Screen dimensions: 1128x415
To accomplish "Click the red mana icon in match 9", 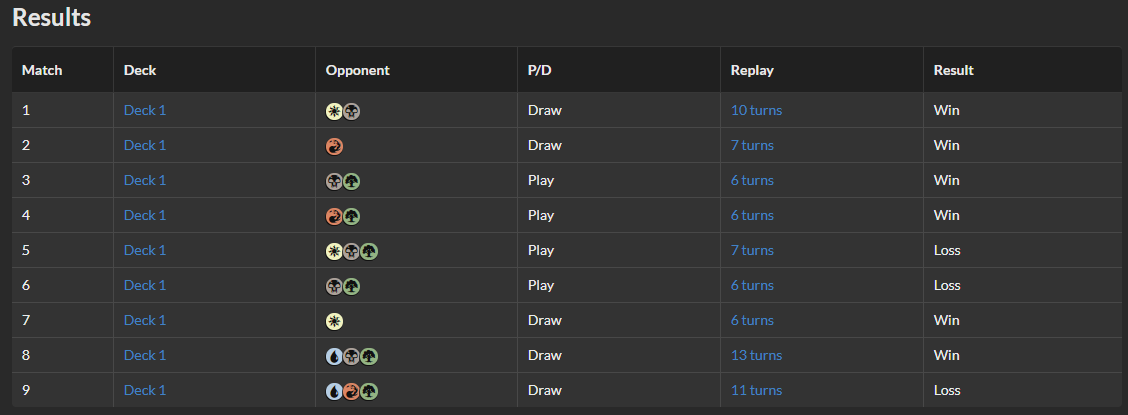I will tap(351, 391).
